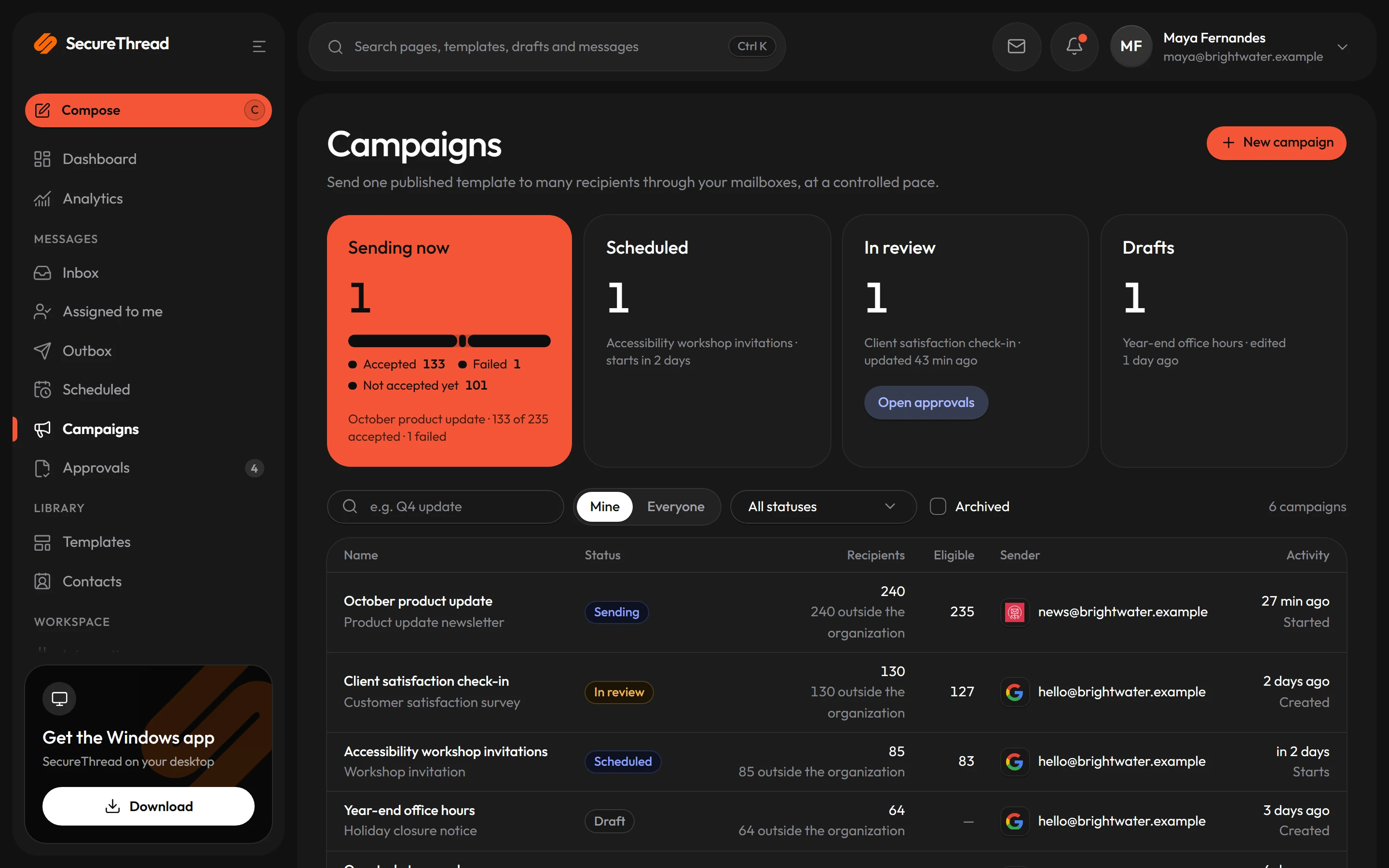Click the Contacts icon in sidebar

tap(42, 582)
